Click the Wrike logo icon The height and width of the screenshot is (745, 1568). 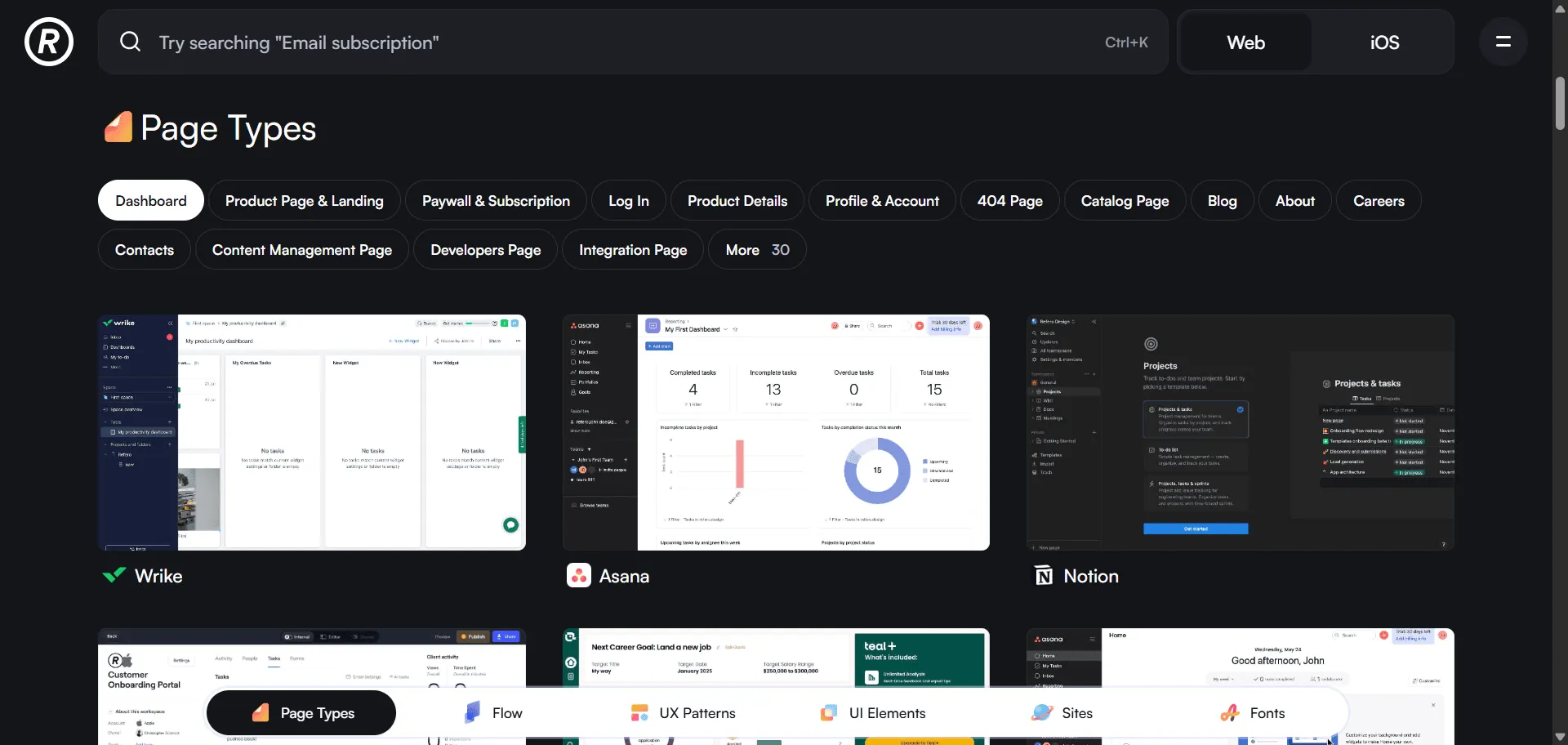[x=114, y=575]
